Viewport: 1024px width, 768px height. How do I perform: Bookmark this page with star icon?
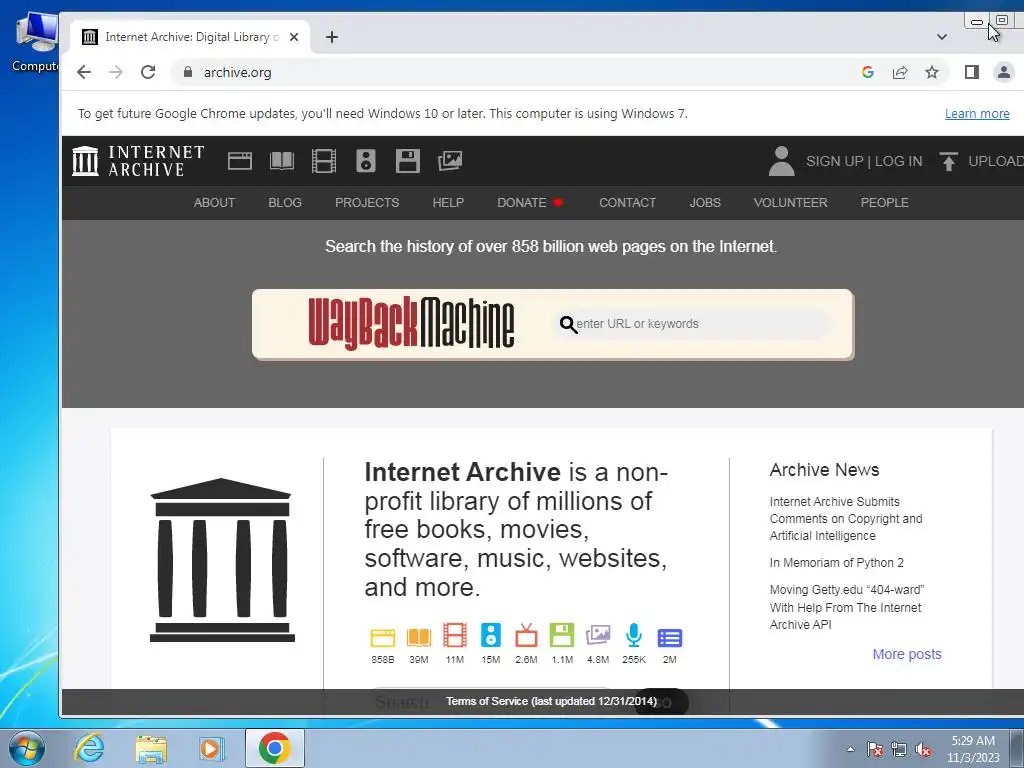click(932, 72)
